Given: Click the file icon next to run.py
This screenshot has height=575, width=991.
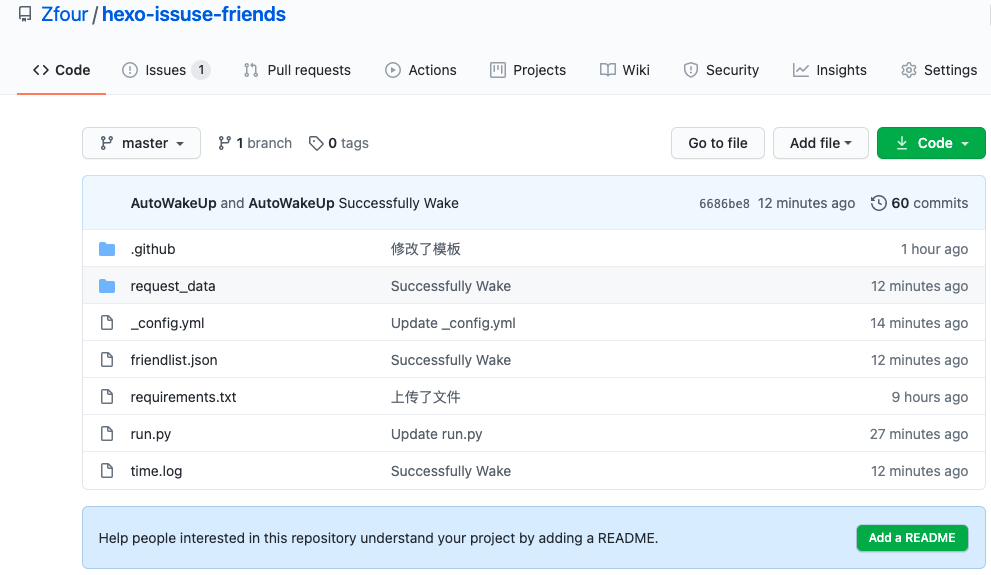Looking at the screenshot, I should click(107, 434).
